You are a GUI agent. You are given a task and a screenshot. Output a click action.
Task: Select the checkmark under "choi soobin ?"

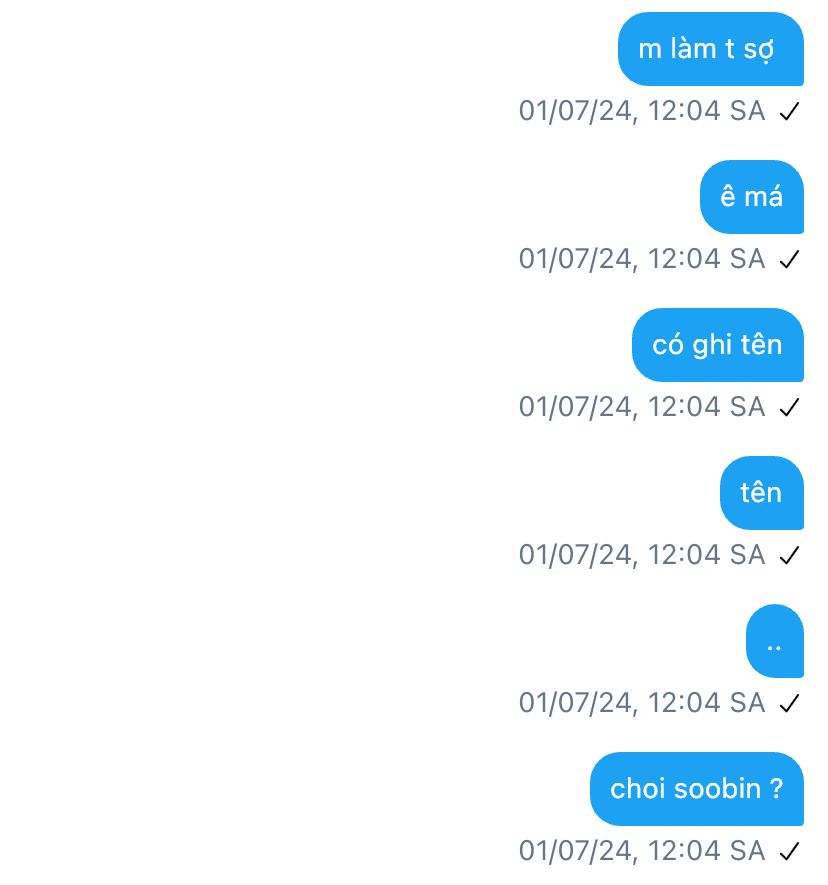tap(789, 851)
